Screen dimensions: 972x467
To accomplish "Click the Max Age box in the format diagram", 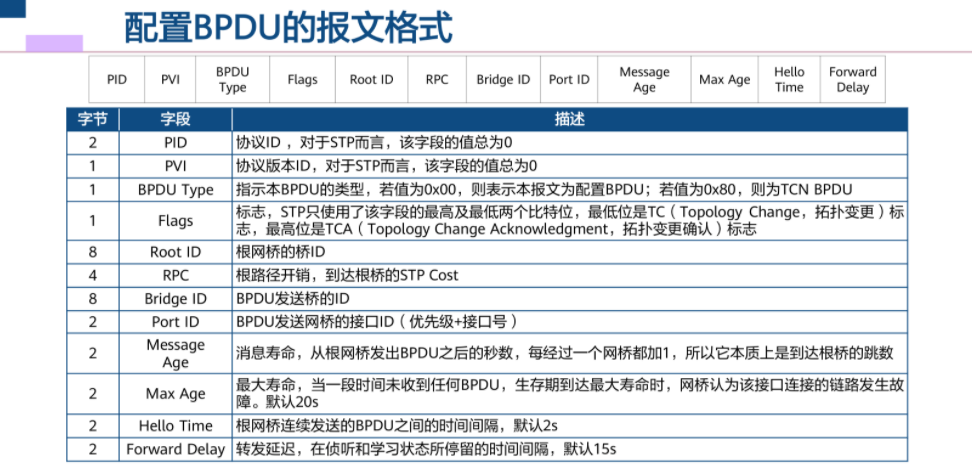I will 725,79.
